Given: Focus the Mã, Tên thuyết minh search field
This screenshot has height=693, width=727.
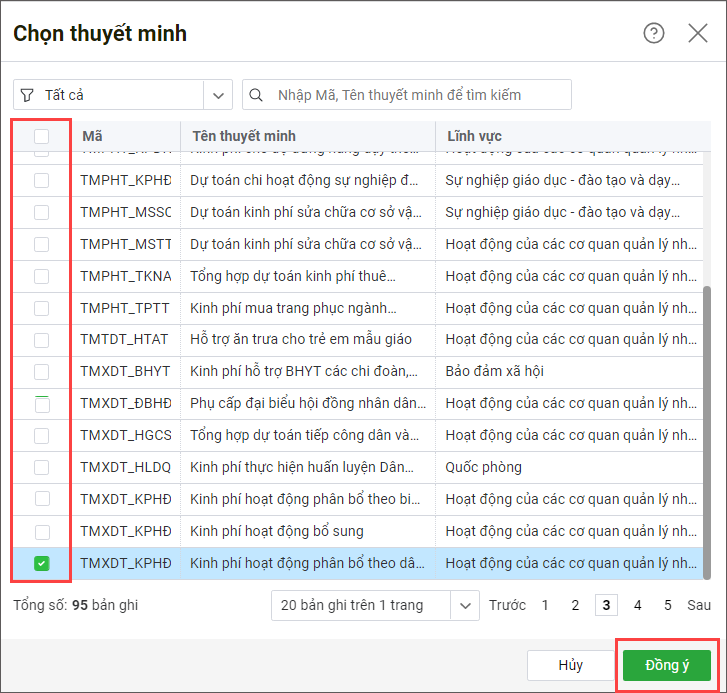Looking at the screenshot, I should [x=410, y=95].
